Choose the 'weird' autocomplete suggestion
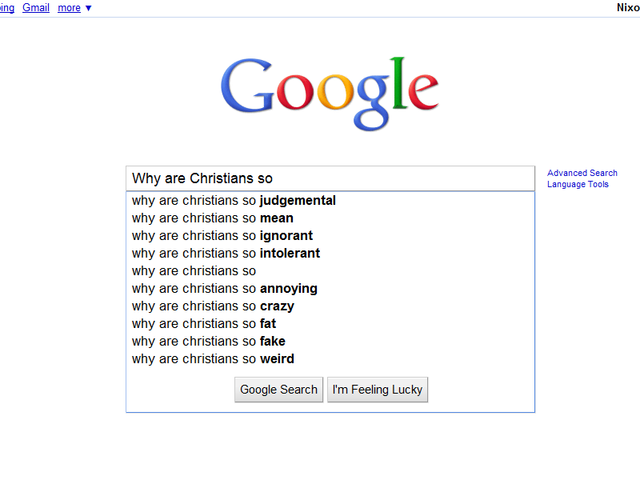The height and width of the screenshot is (480, 640). (x=330, y=358)
